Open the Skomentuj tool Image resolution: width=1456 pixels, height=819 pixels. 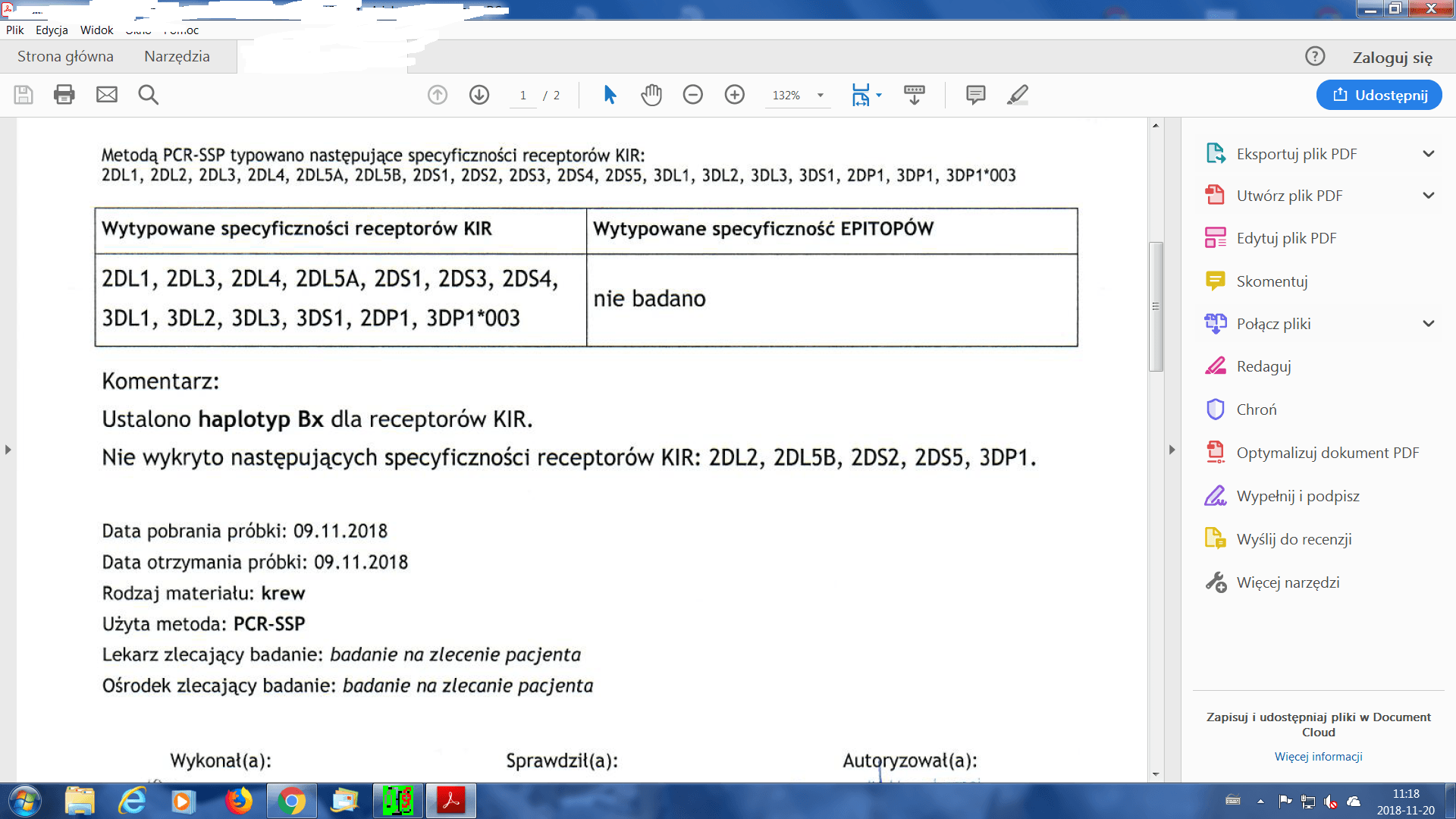pyautogui.click(x=1272, y=281)
